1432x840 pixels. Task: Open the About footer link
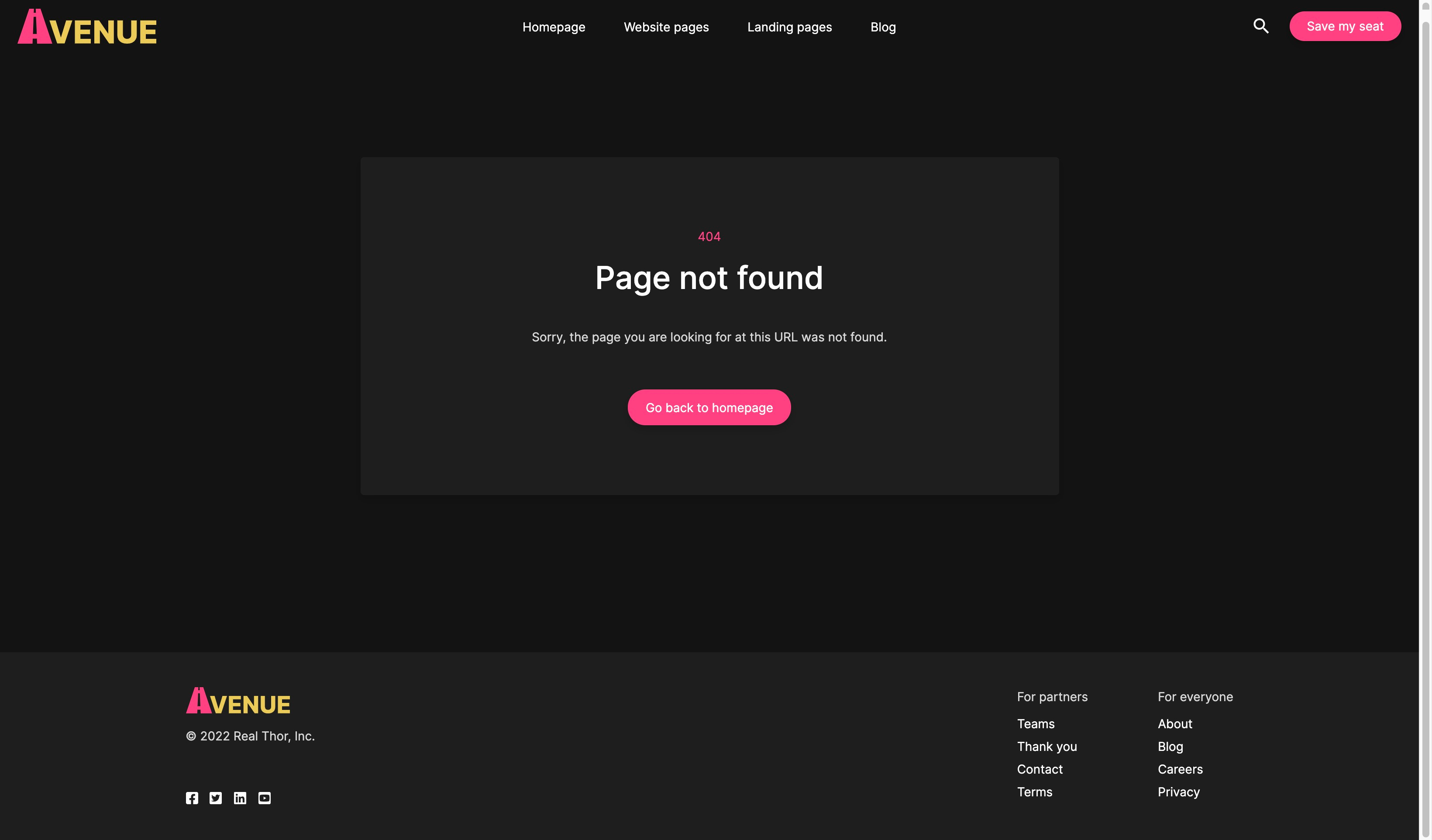pos(1174,723)
